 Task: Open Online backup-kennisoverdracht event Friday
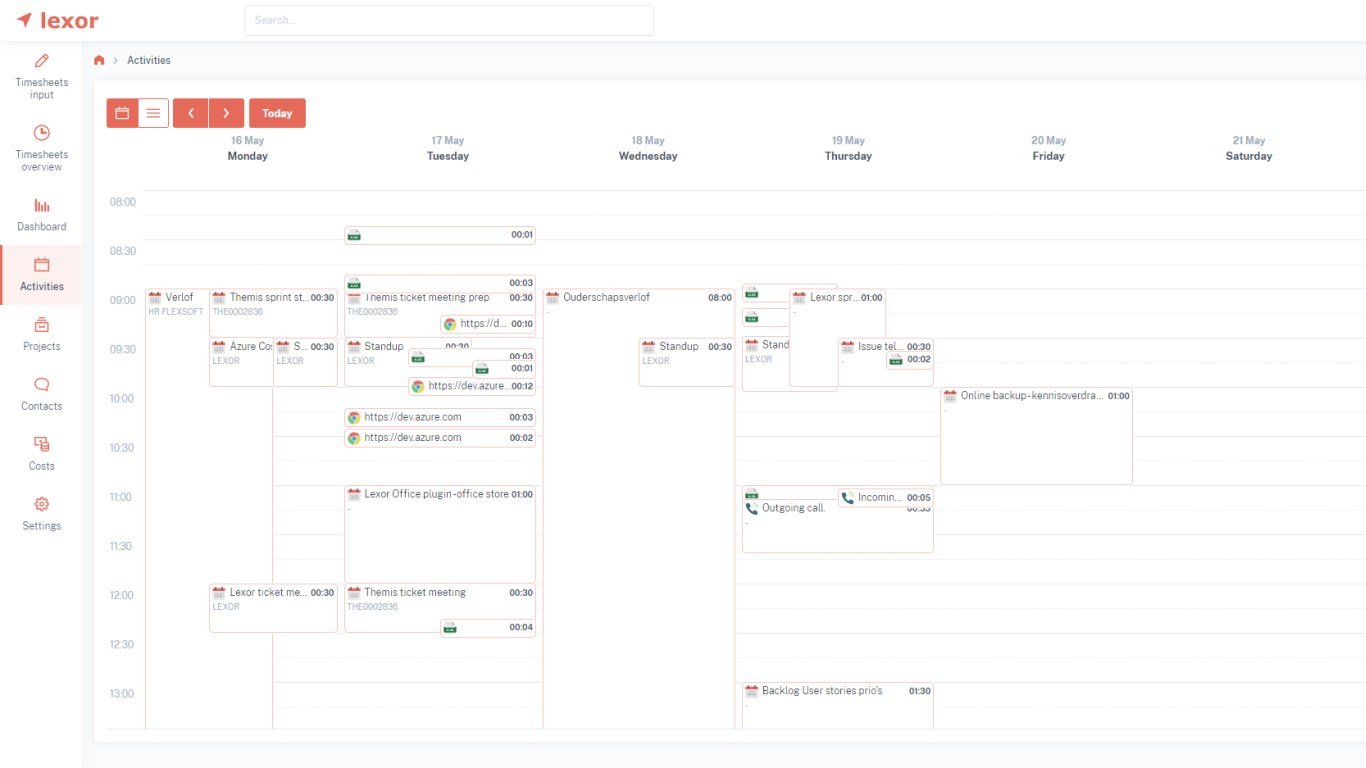[1036, 436]
